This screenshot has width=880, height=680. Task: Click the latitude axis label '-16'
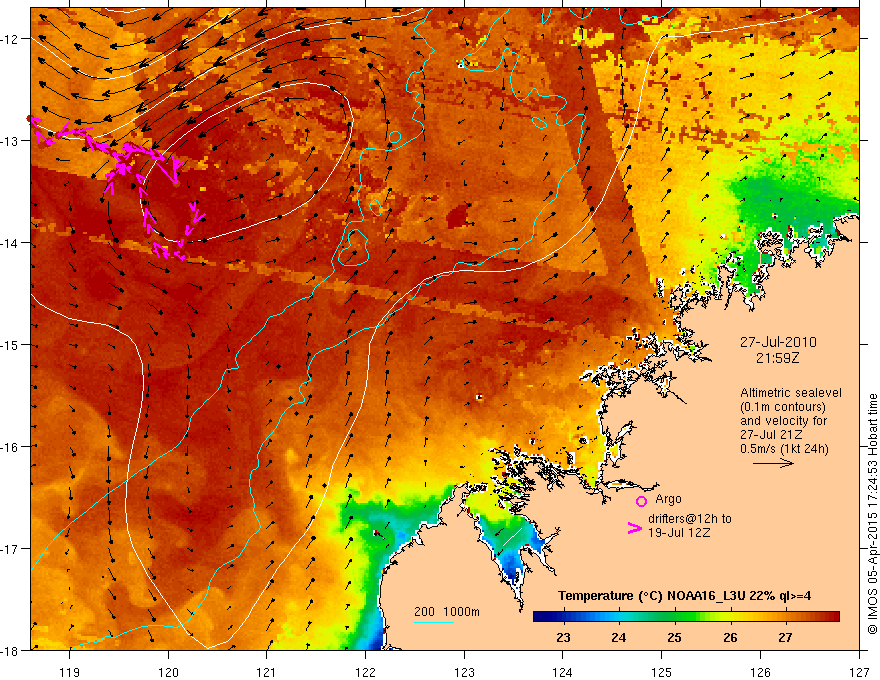click(x=11, y=447)
